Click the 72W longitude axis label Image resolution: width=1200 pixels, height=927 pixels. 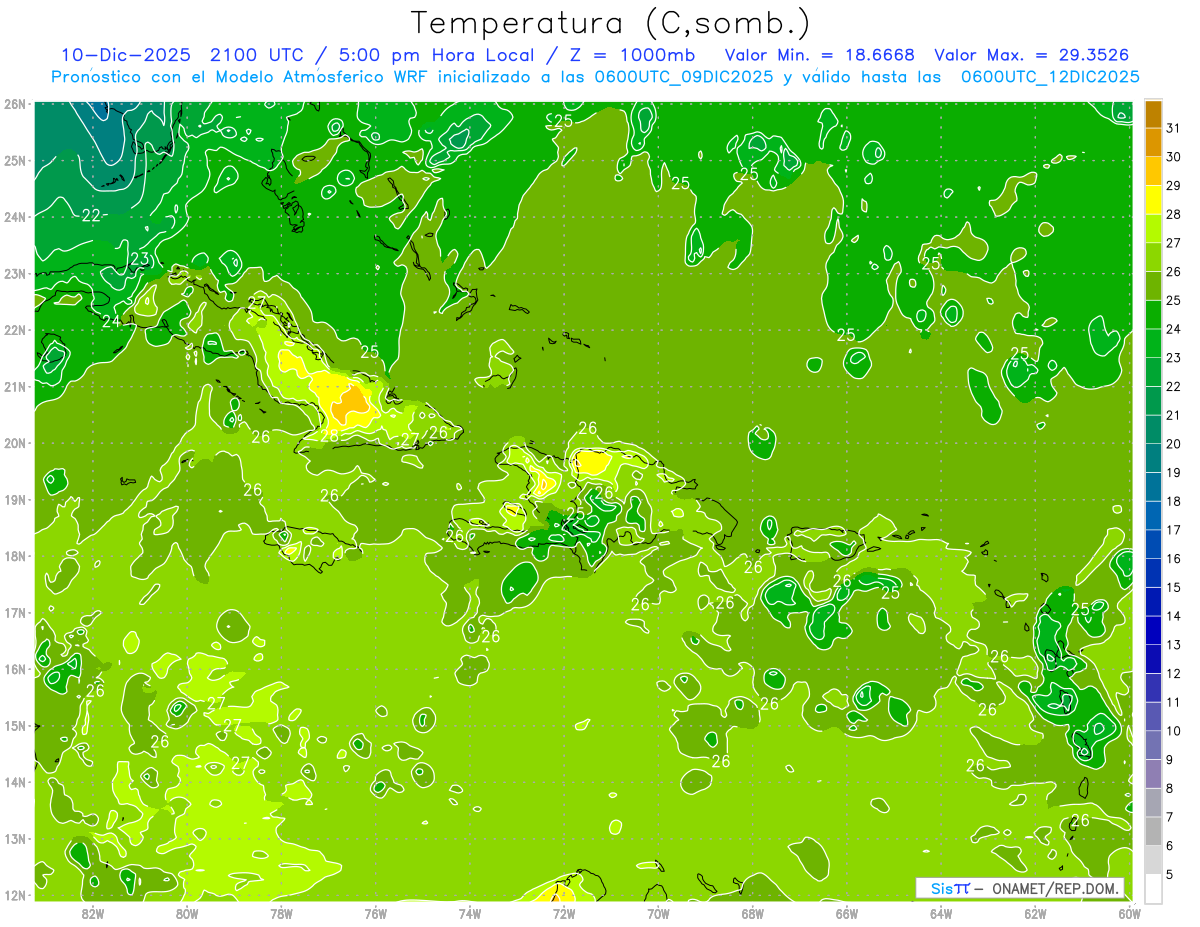563,913
